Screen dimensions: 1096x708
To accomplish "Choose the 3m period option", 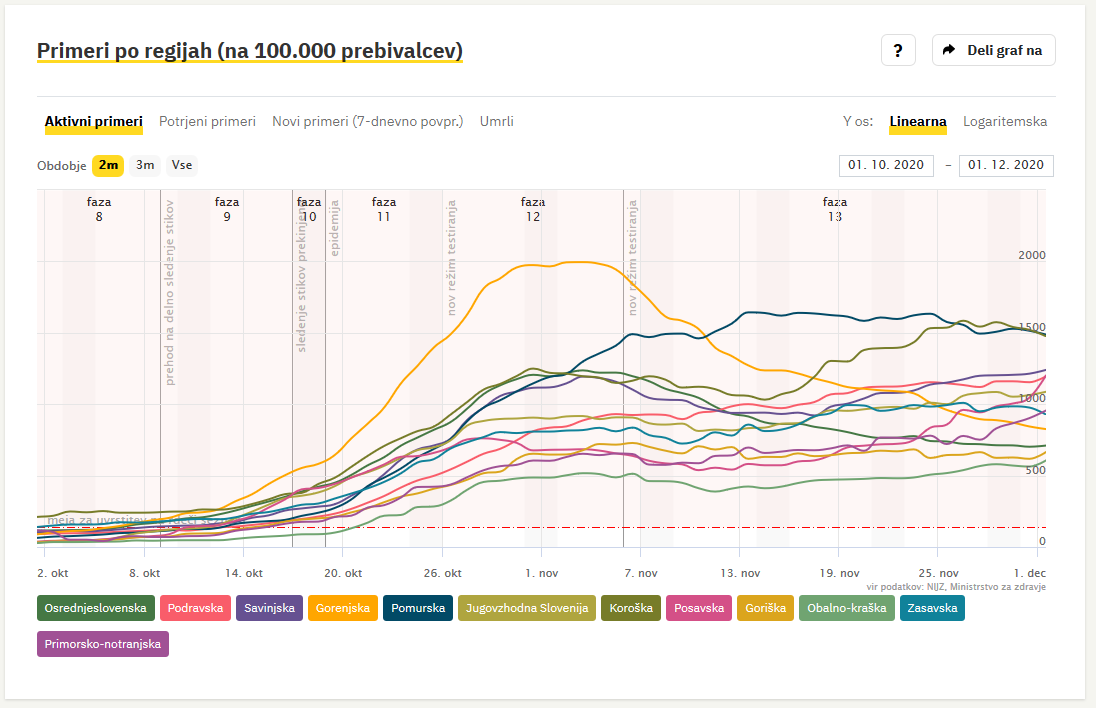I will (145, 165).
